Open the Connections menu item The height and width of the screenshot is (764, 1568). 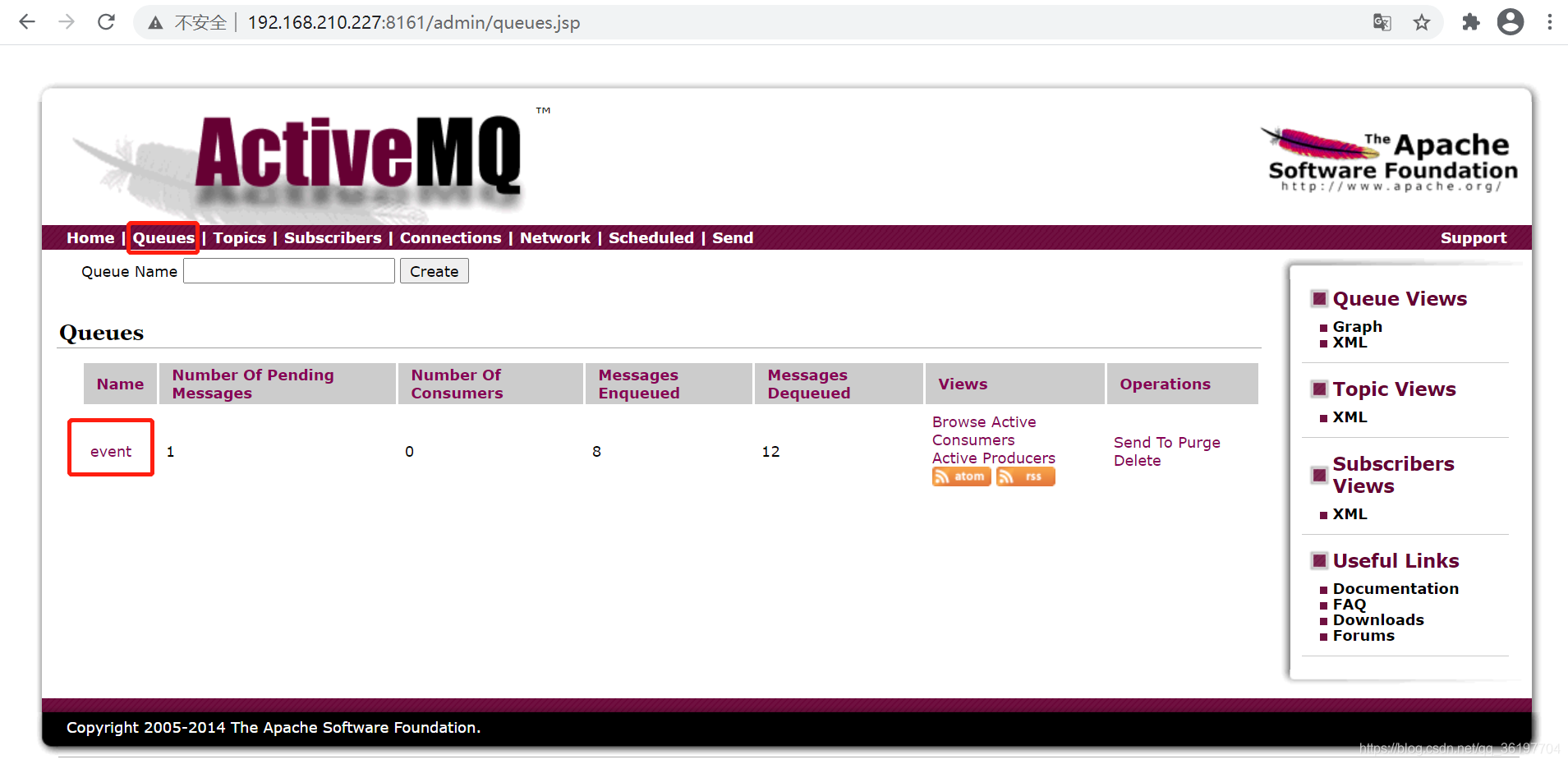point(450,237)
